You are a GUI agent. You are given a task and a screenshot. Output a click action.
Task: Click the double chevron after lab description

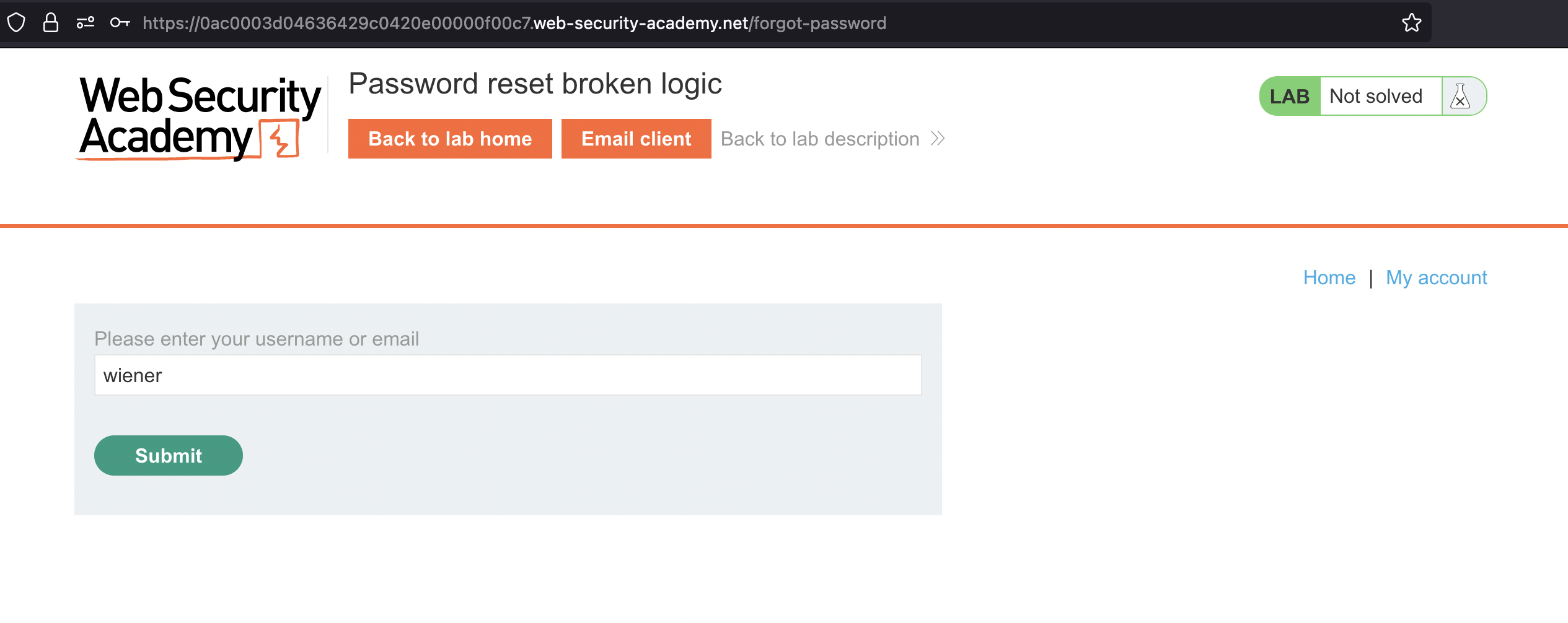point(938,139)
